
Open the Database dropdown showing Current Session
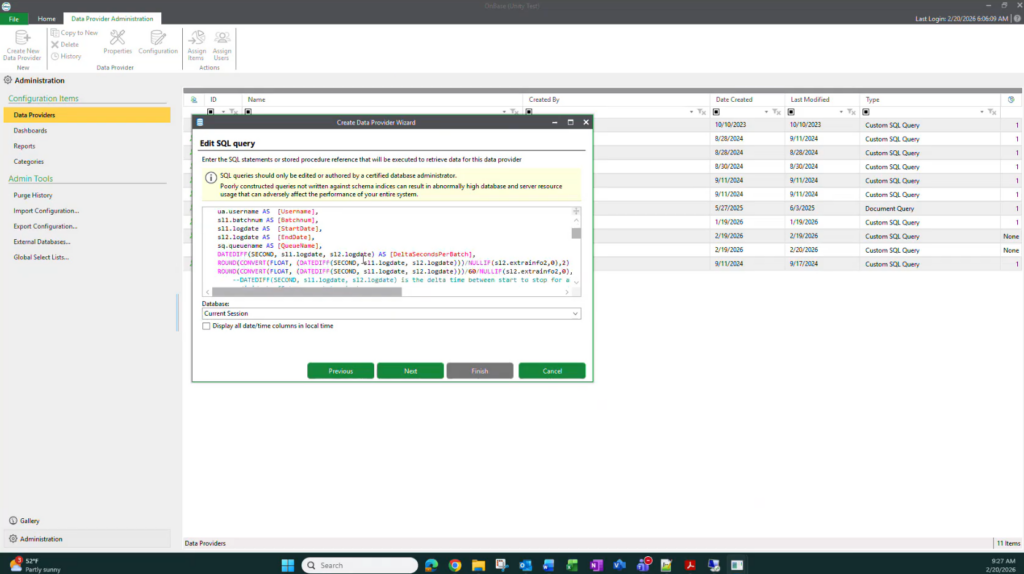574,314
